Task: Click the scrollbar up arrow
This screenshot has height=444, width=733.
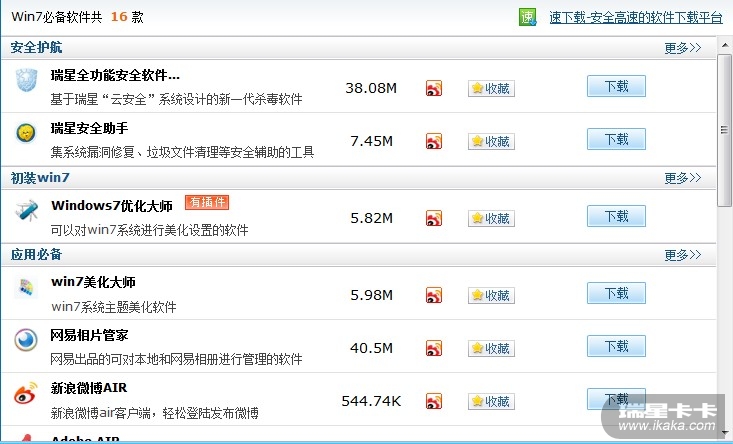Action: tap(725, 45)
